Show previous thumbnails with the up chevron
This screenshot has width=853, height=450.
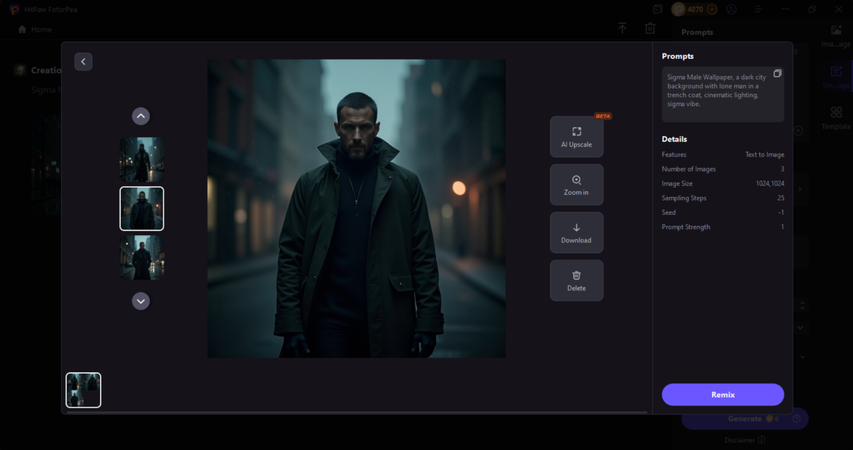click(x=141, y=116)
